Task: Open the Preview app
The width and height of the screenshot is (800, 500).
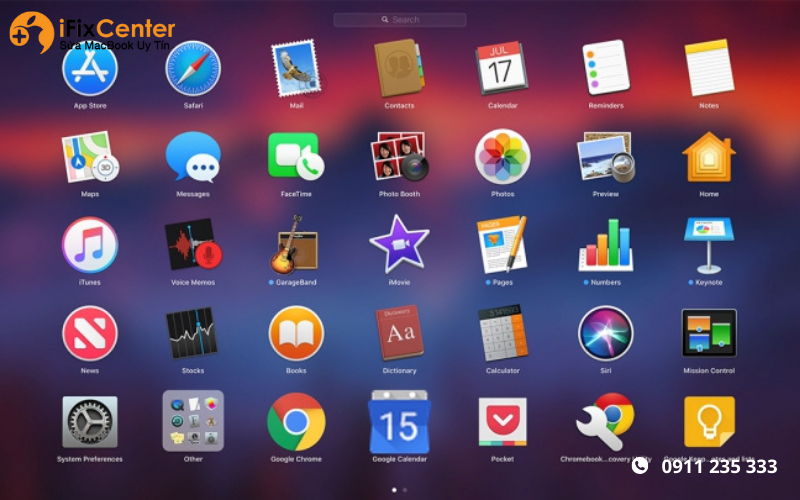Action: (606, 157)
